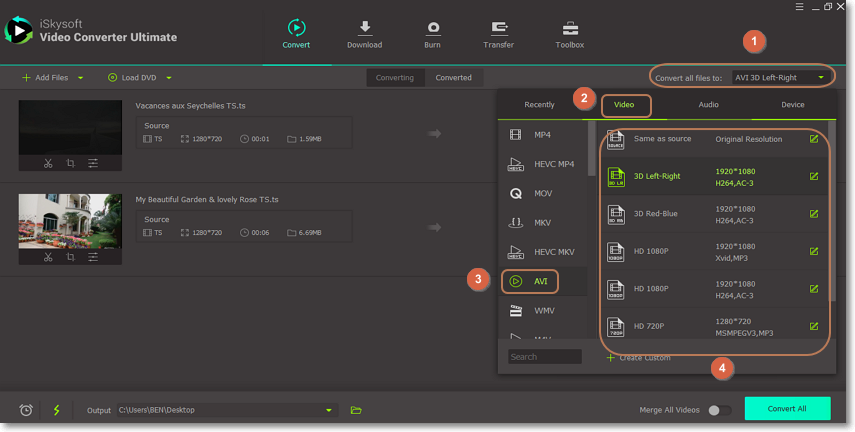This screenshot has height=432, width=855.
Task: Click the Transfer icon in top bar
Action: click(498, 29)
